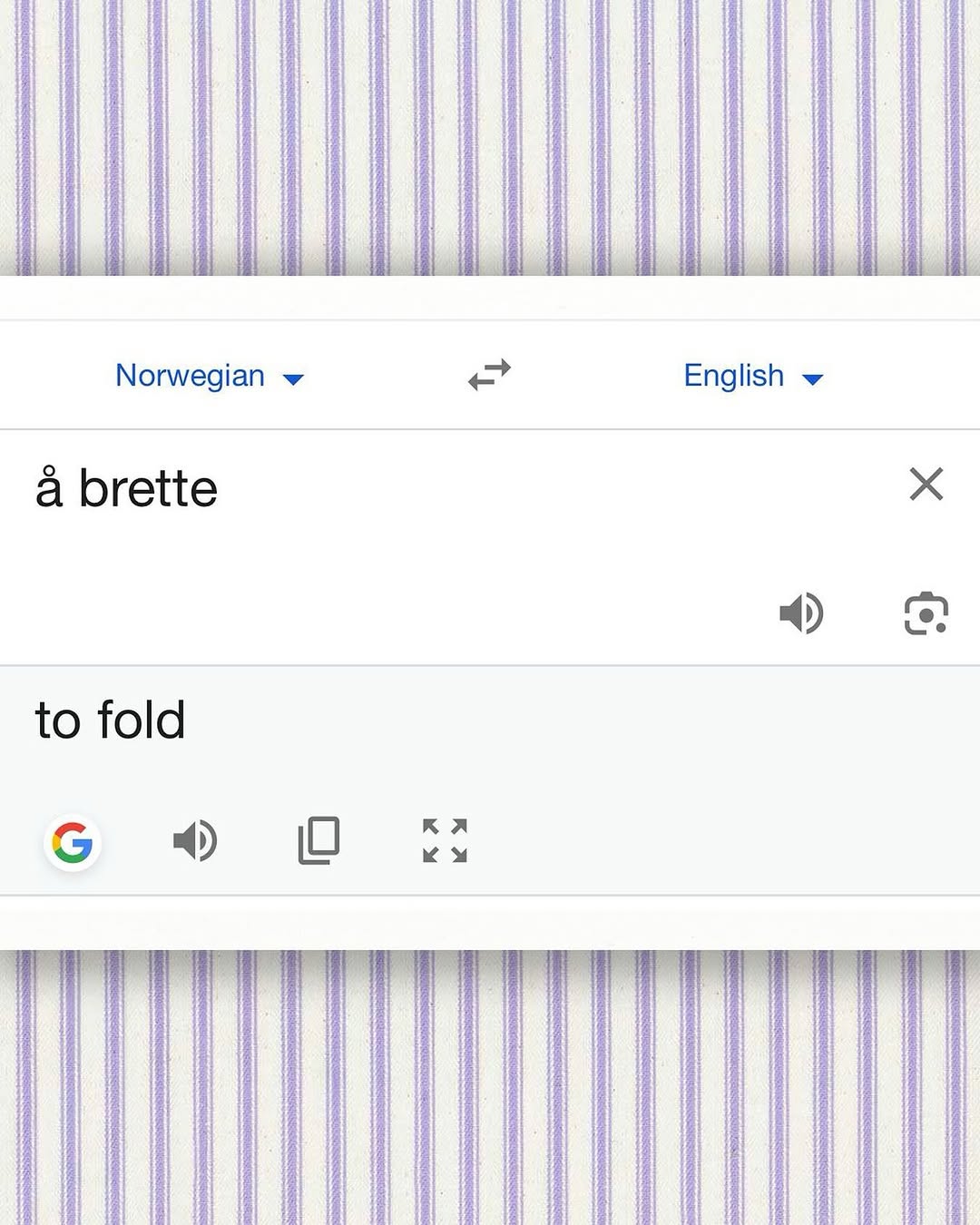The height and width of the screenshot is (1225, 980).
Task: Listen to the Norwegian source pronunciation
Action: 801,613
